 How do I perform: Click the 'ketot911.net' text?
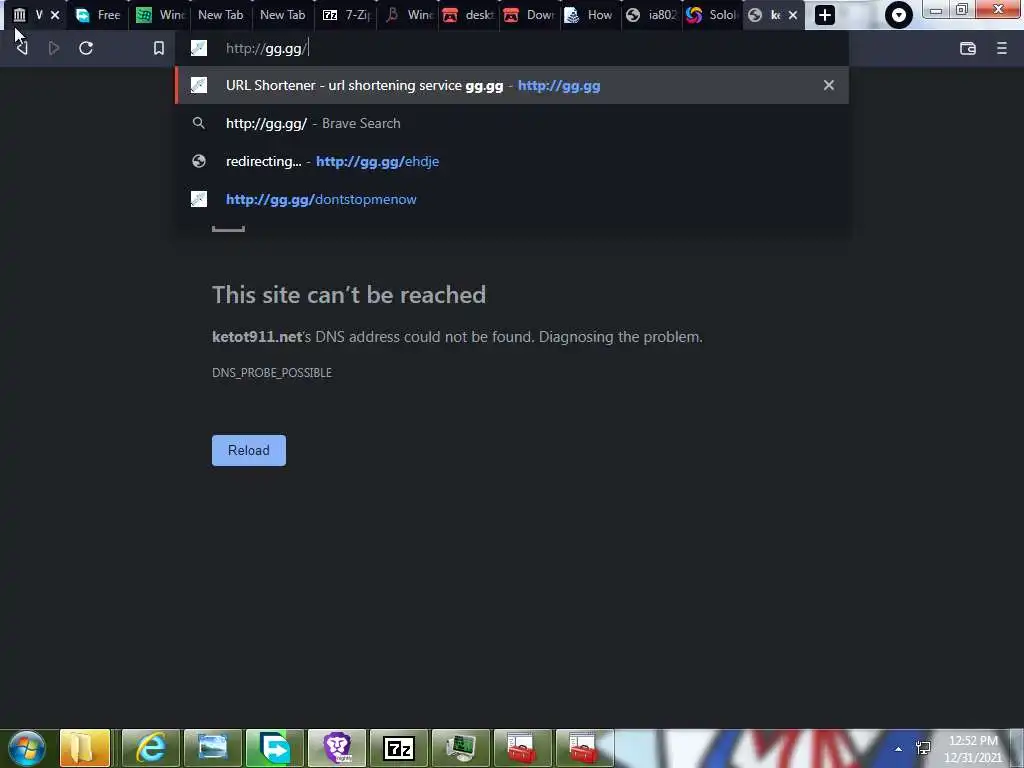(257, 337)
